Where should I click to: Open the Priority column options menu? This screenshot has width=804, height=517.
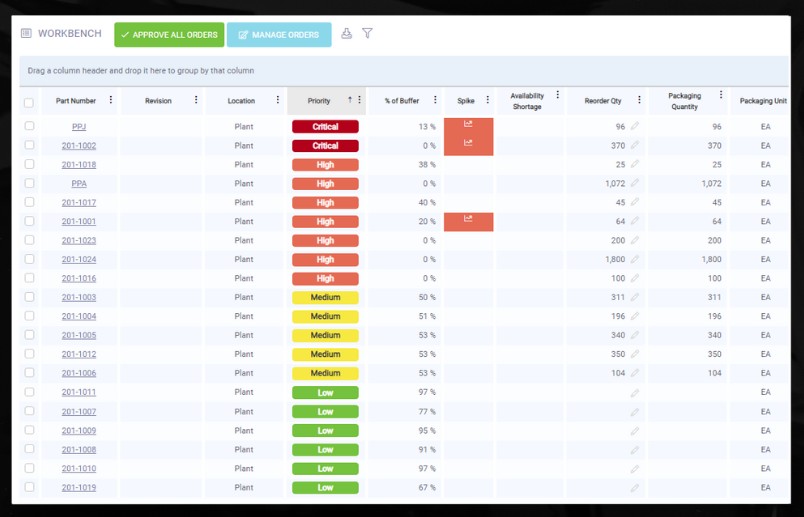click(x=360, y=100)
